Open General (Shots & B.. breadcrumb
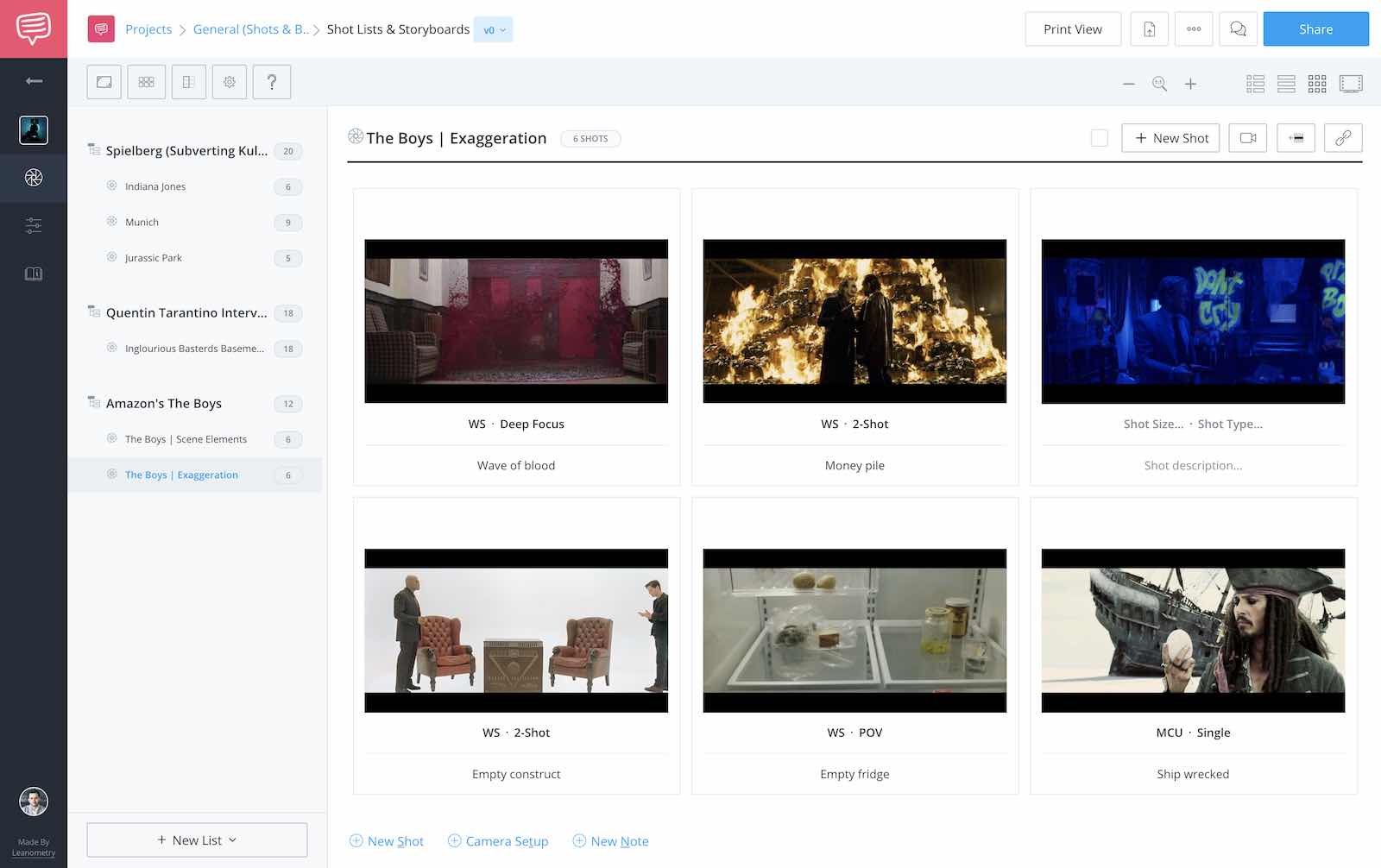 pyautogui.click(x=250, y=29)
